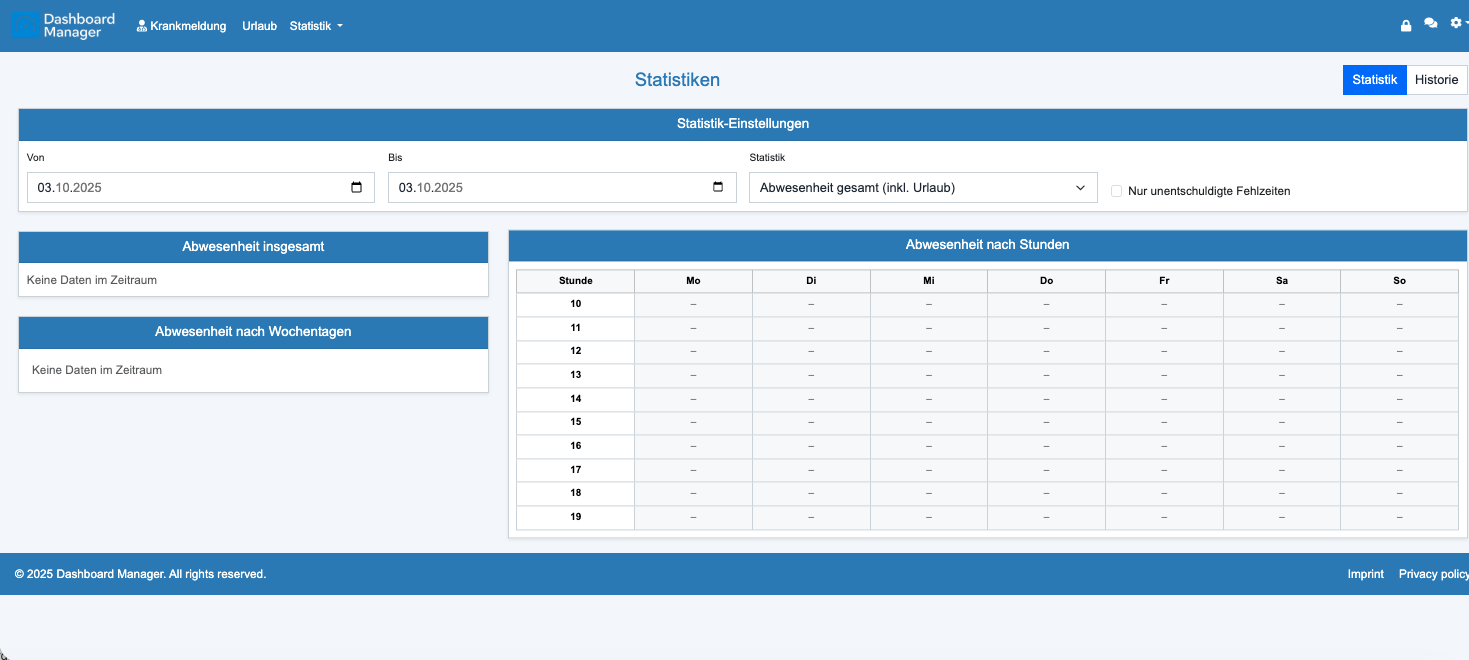Open the Privacy policy link
The height and width of the screenshot is (660, 1469).
(1433, 573)
